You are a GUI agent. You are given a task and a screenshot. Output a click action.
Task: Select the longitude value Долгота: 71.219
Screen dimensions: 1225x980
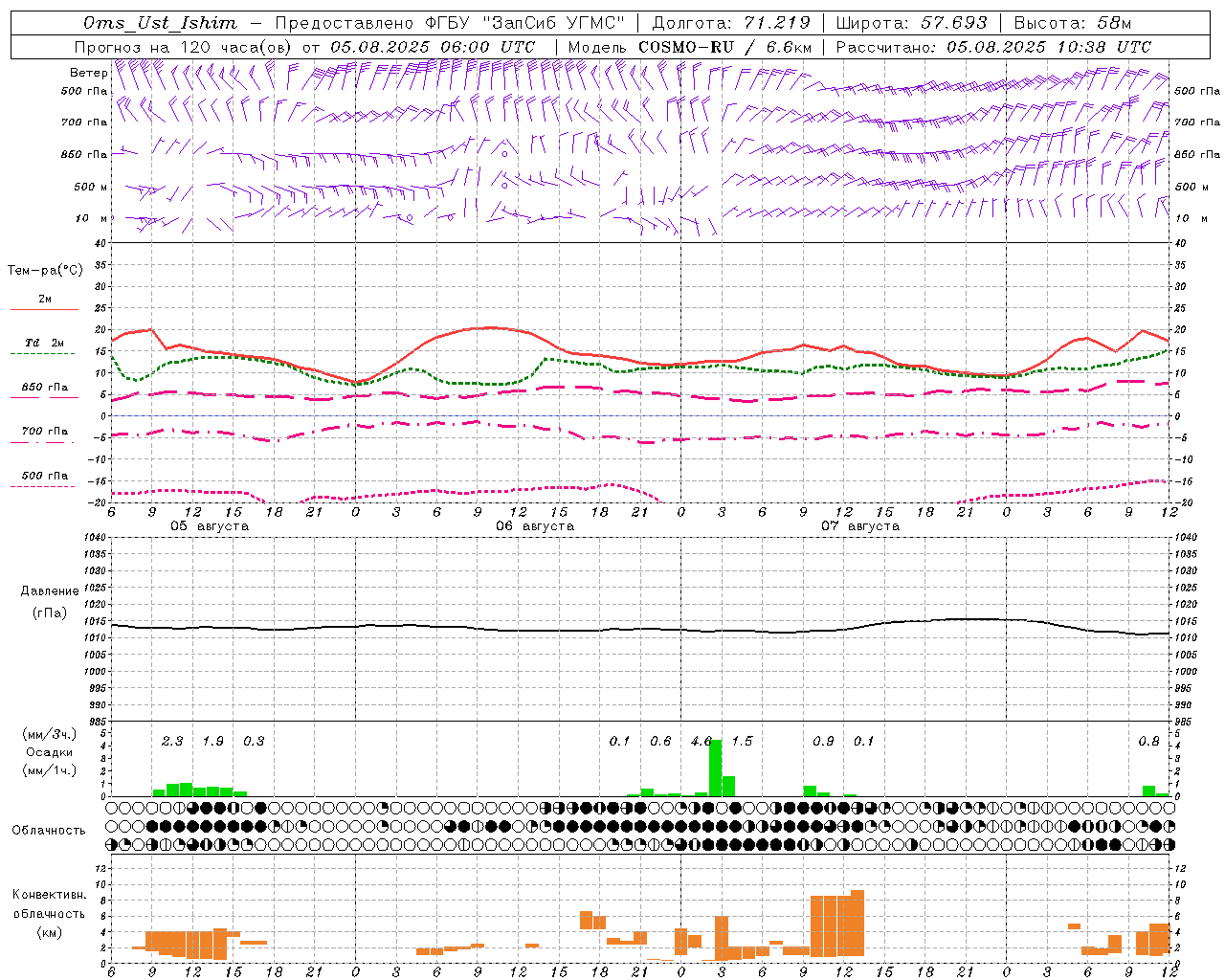coord(731,23)
